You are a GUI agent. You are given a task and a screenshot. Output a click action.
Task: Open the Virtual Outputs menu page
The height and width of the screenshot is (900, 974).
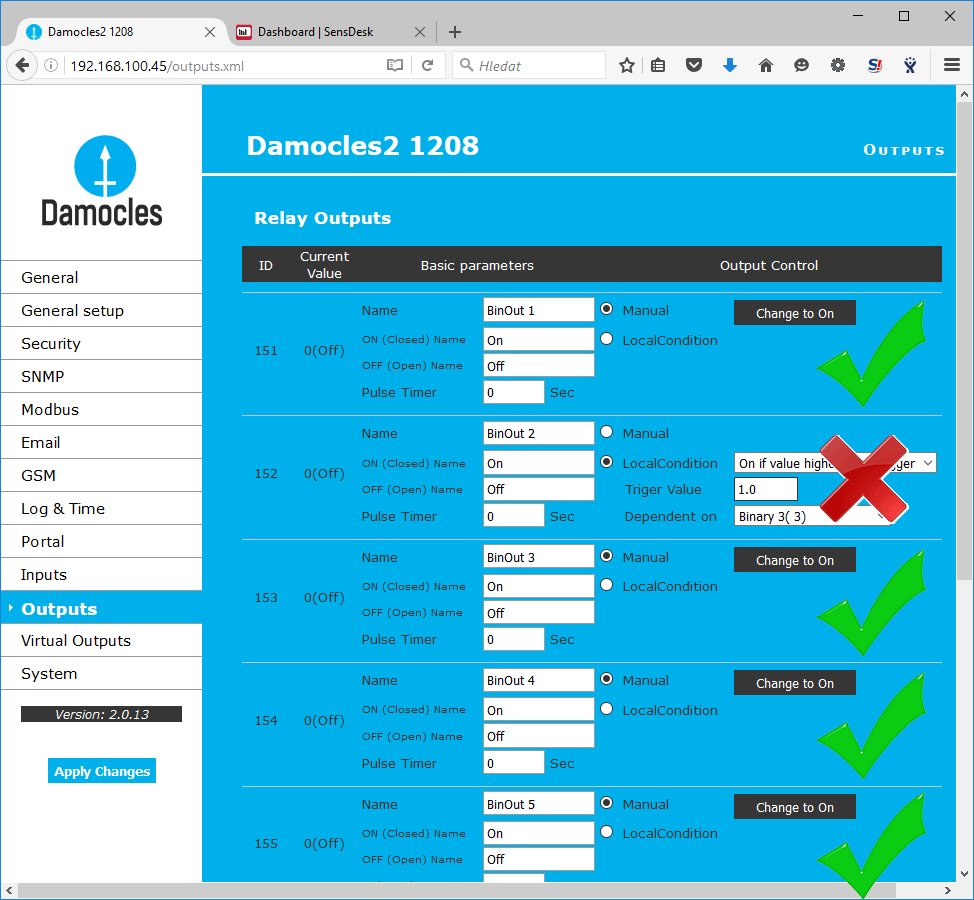click(102, 640)
